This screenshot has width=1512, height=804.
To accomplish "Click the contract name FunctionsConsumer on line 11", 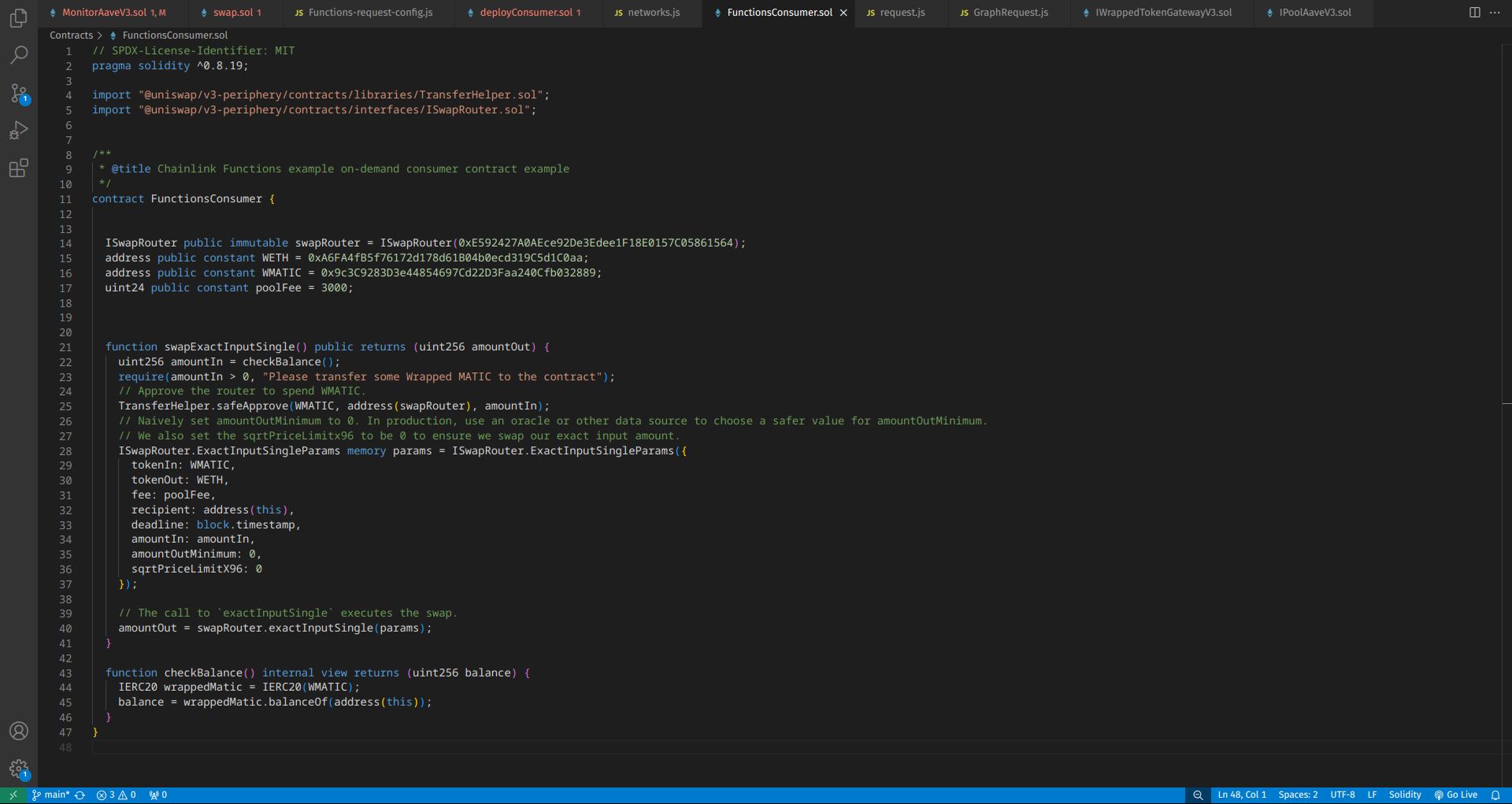I will click(206, 199).
